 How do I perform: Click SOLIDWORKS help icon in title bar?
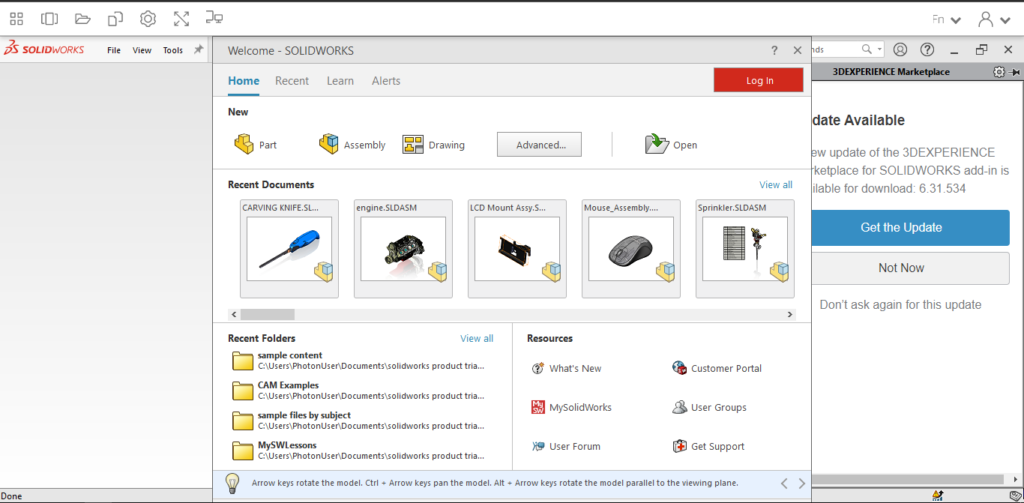927,50
